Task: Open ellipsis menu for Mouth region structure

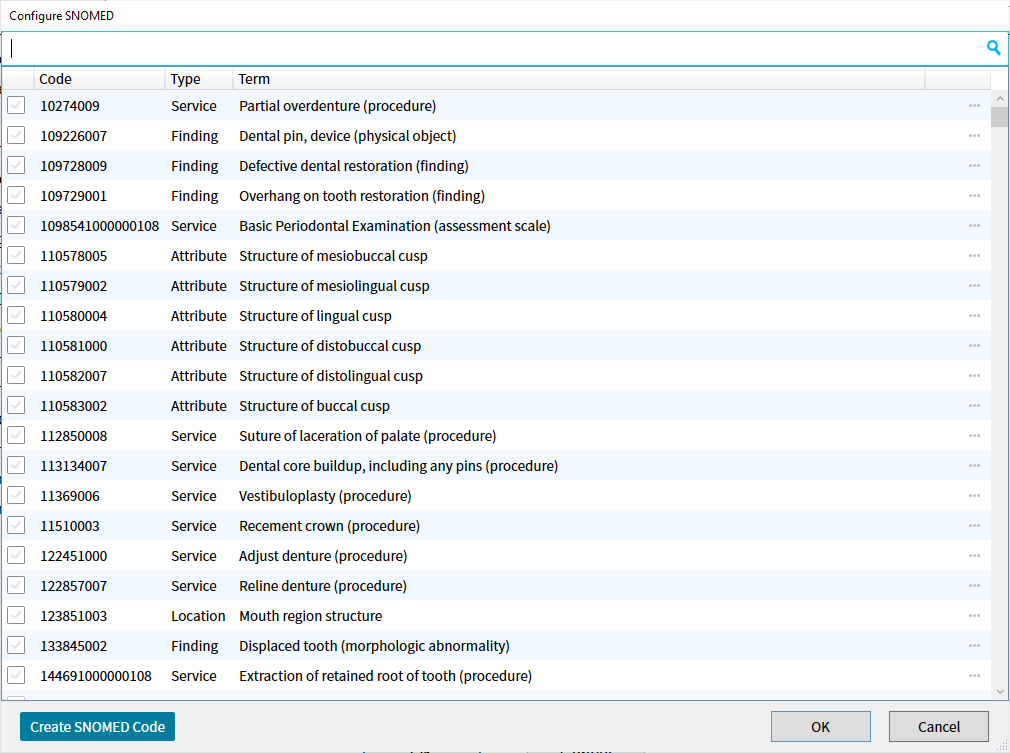Action: coord(974,616)
